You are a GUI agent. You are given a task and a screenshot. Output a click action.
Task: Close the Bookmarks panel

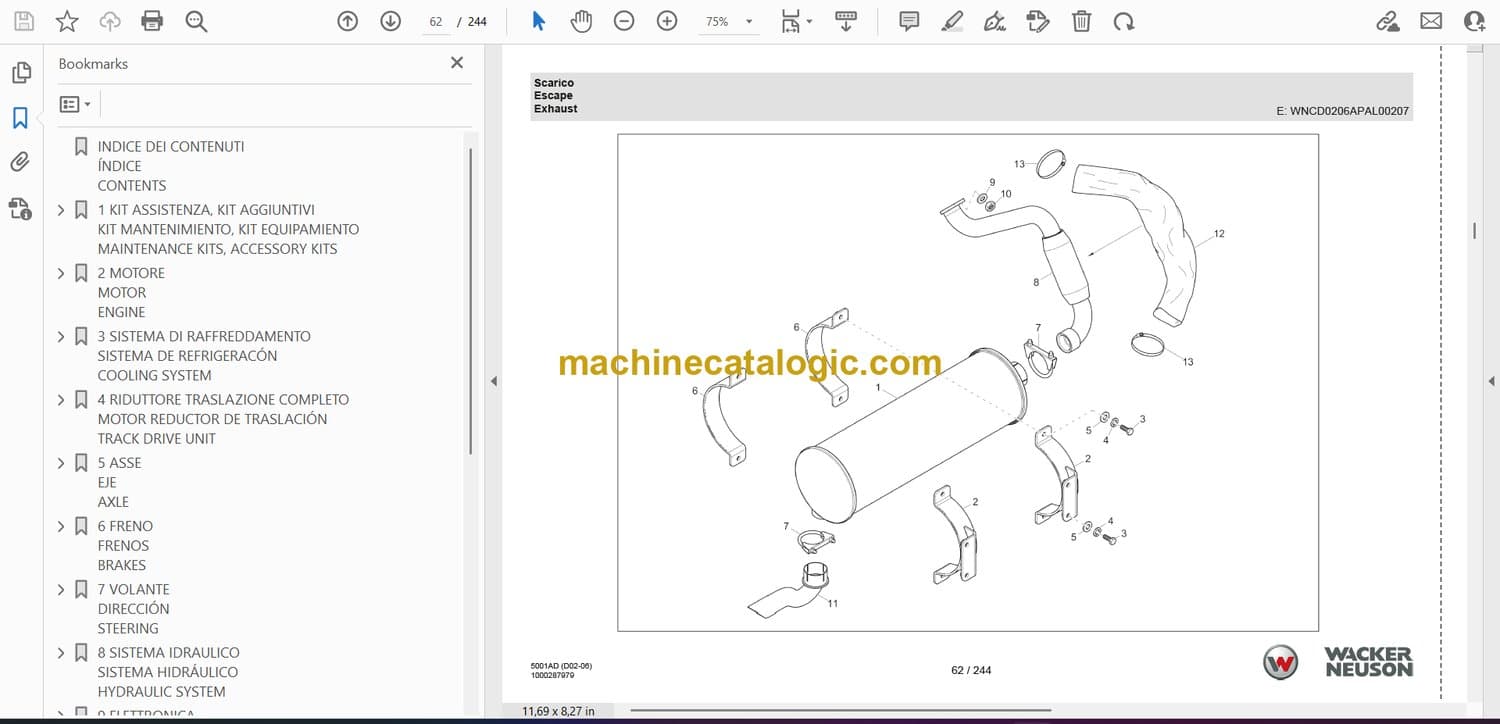click(x=457, y=63)
